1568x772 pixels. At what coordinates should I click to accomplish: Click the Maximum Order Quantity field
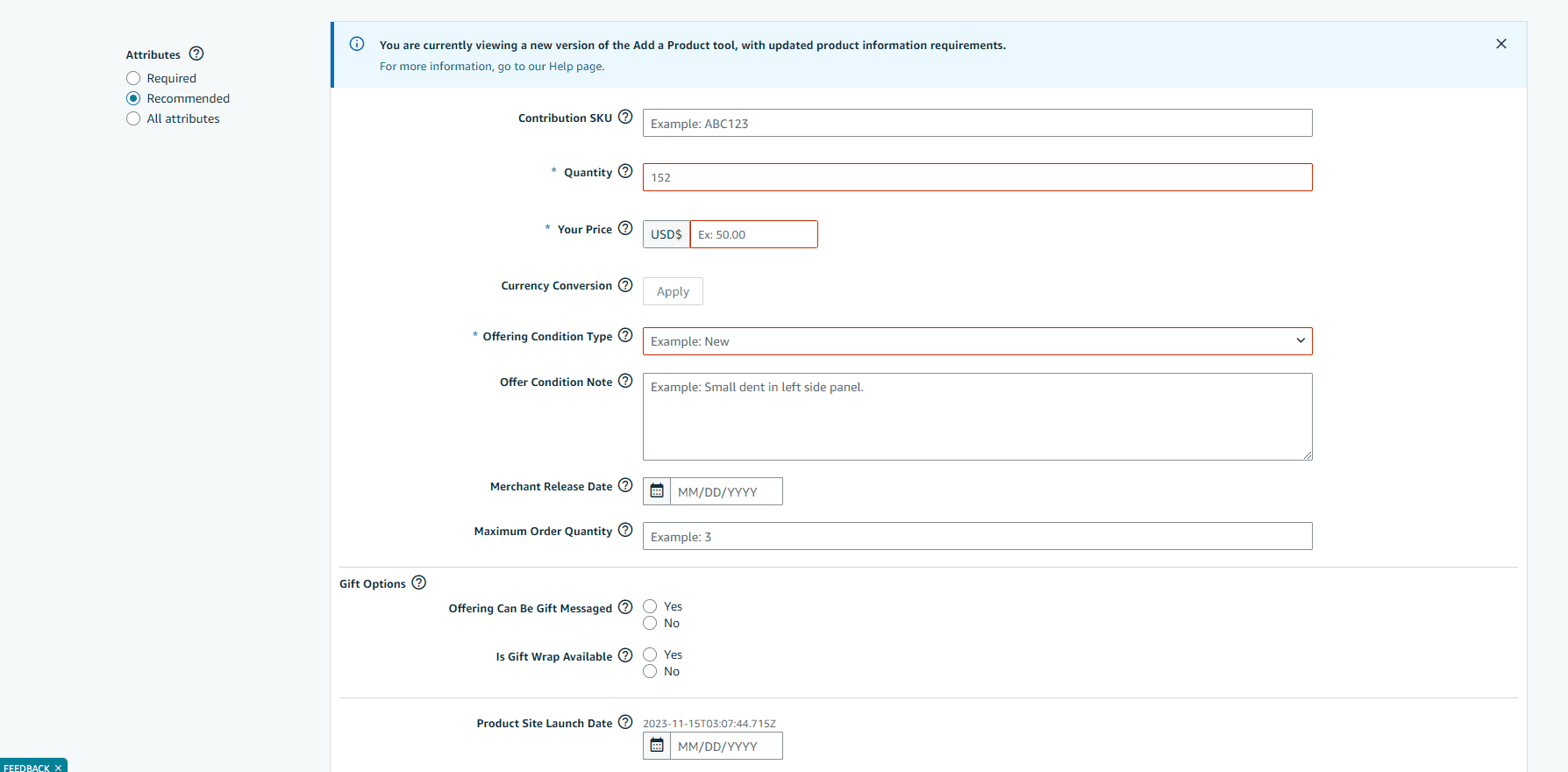(x=977, y=536)
